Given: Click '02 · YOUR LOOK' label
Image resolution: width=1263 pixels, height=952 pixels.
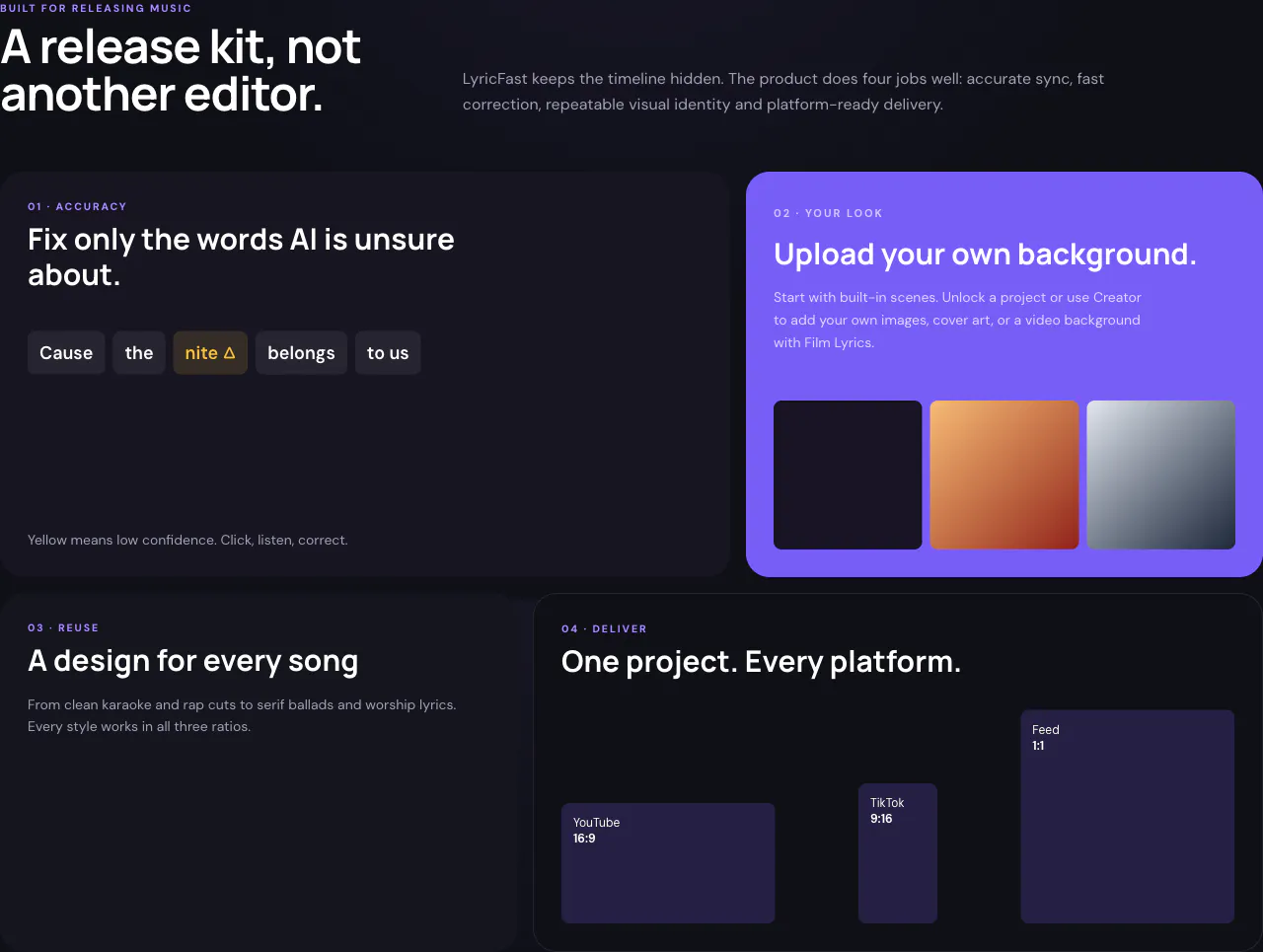Looking at the screenshot, I should click(828, 213).
